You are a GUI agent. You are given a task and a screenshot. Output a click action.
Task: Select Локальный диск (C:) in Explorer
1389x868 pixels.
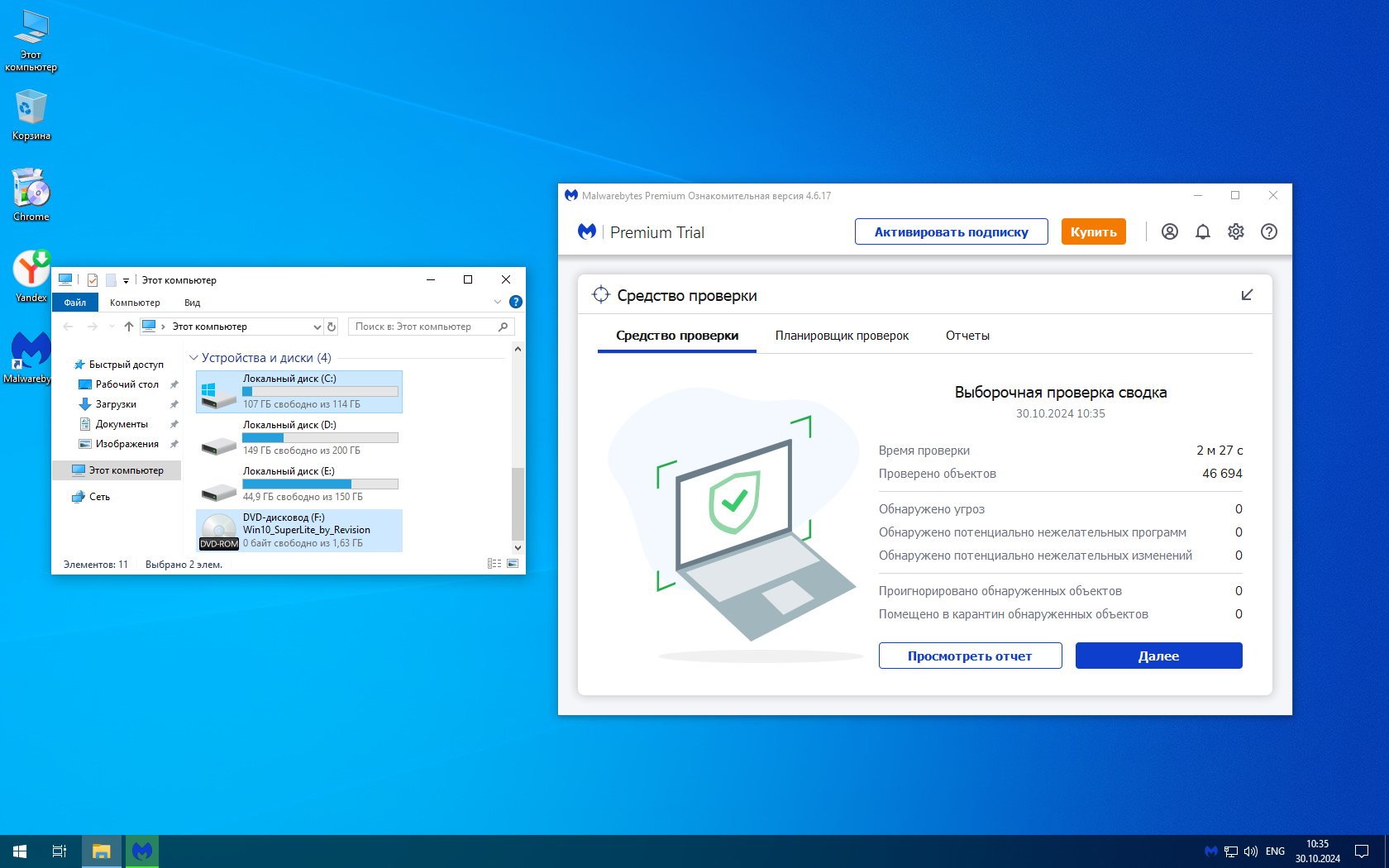pos(299,392)
